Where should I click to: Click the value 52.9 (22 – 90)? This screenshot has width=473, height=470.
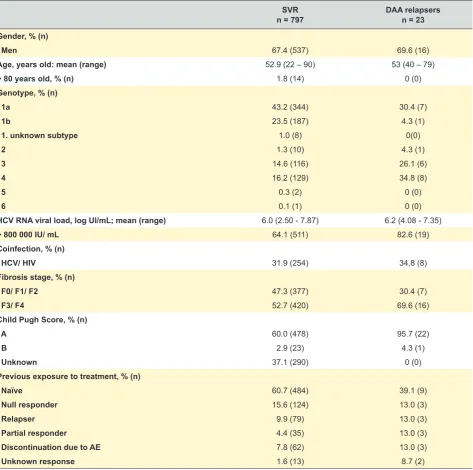click(290, 65)
